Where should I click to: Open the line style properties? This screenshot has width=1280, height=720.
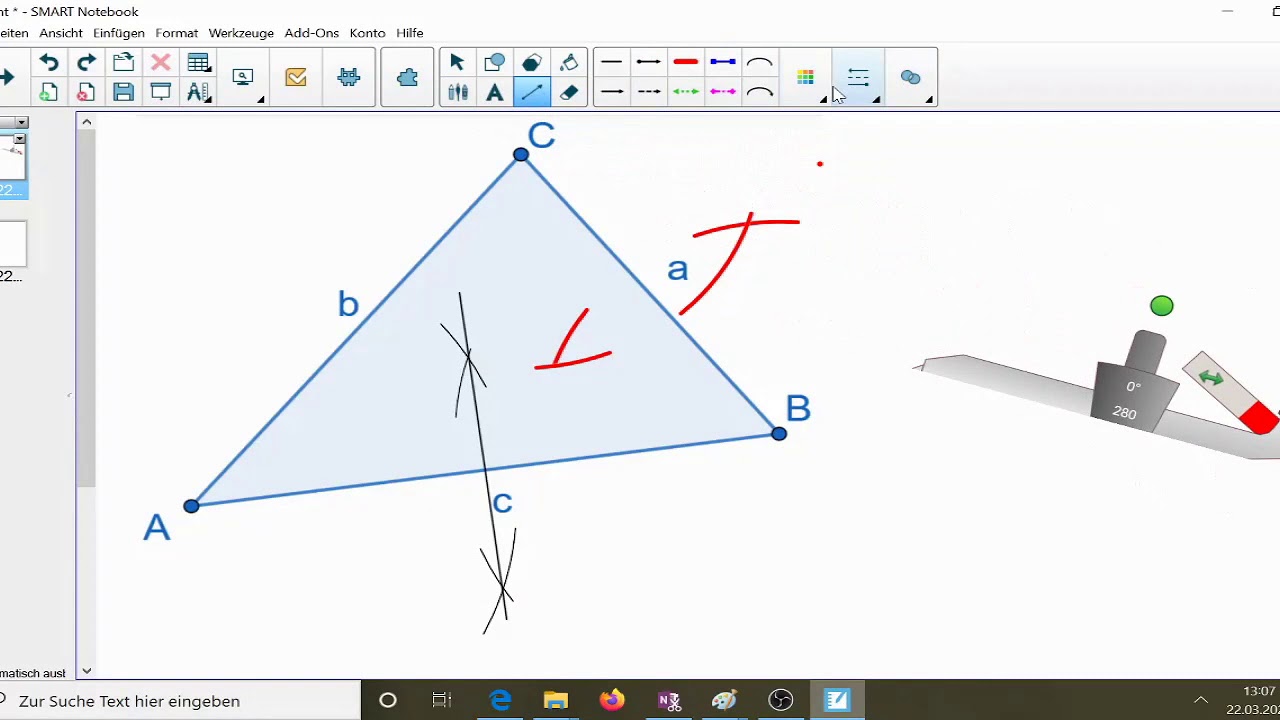(858, 77)
